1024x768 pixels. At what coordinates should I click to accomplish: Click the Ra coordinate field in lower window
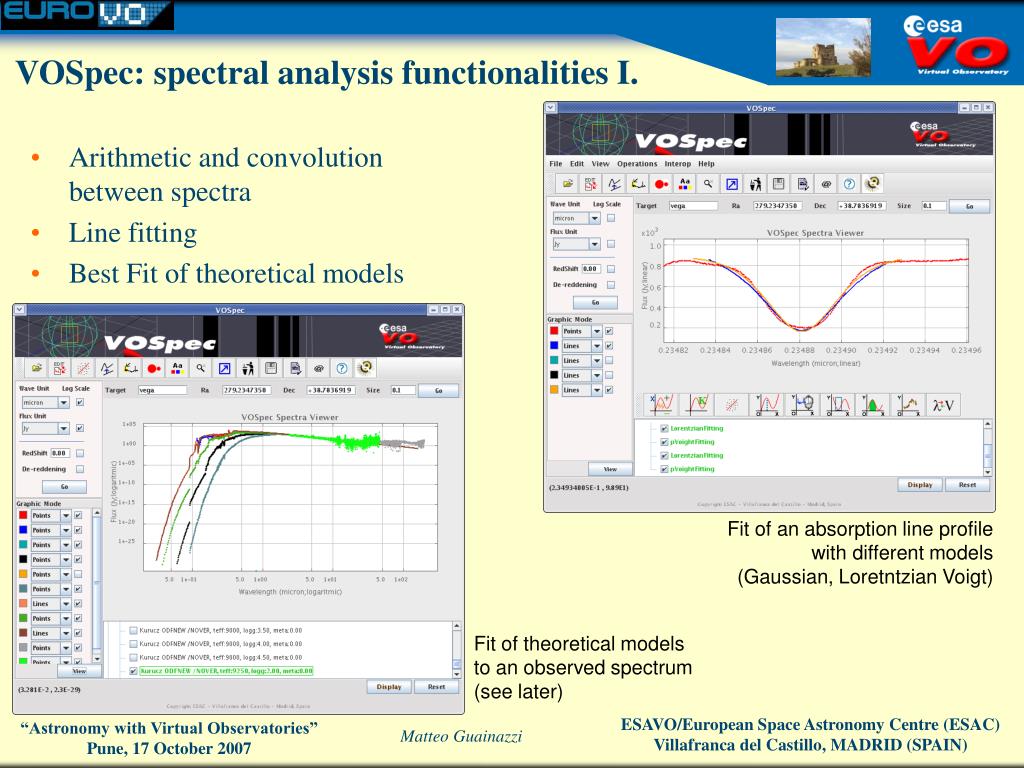pyautogui.click(x=246, y=390)
